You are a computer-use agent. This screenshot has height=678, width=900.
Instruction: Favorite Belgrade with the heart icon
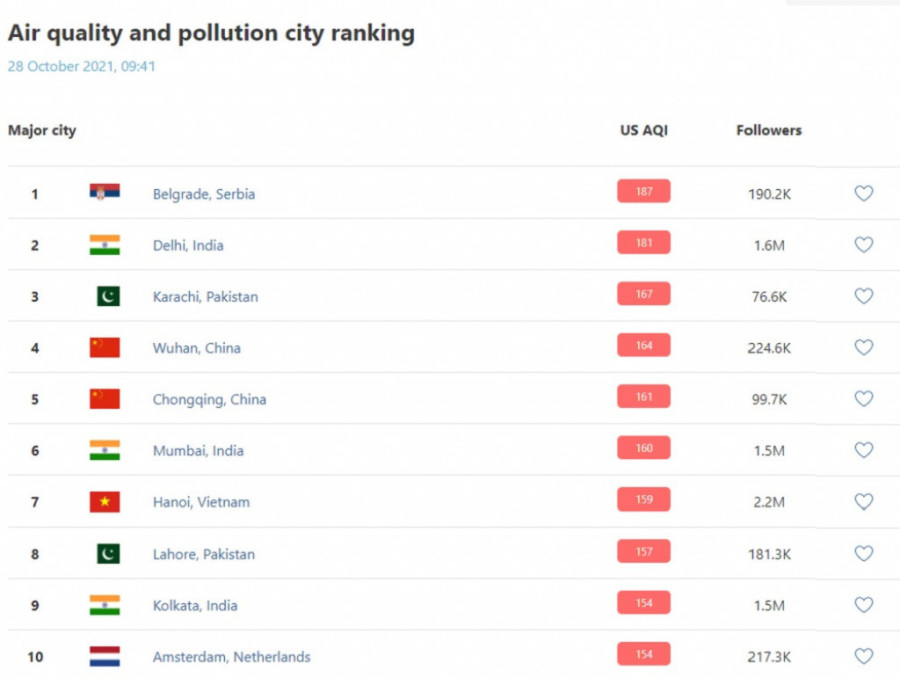click(863, 193)
